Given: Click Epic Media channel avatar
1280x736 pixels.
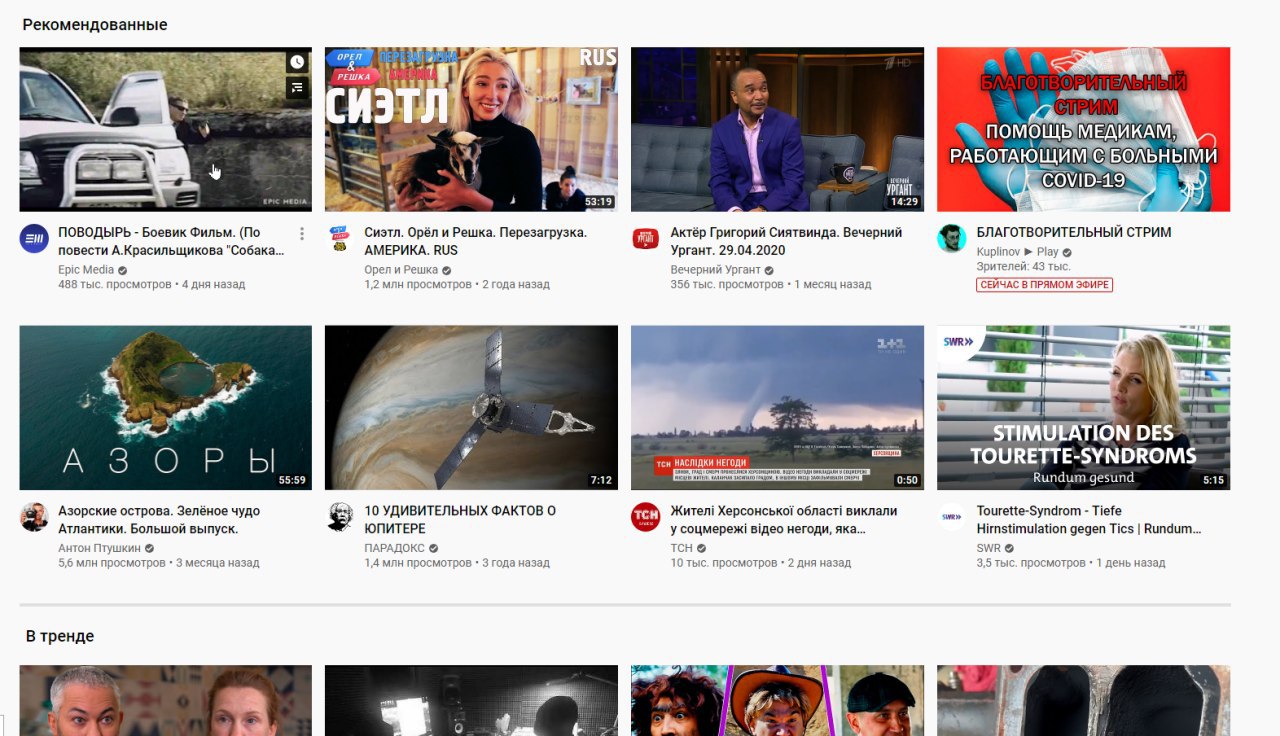Looking at the screenshot, I should pos(34,238).
